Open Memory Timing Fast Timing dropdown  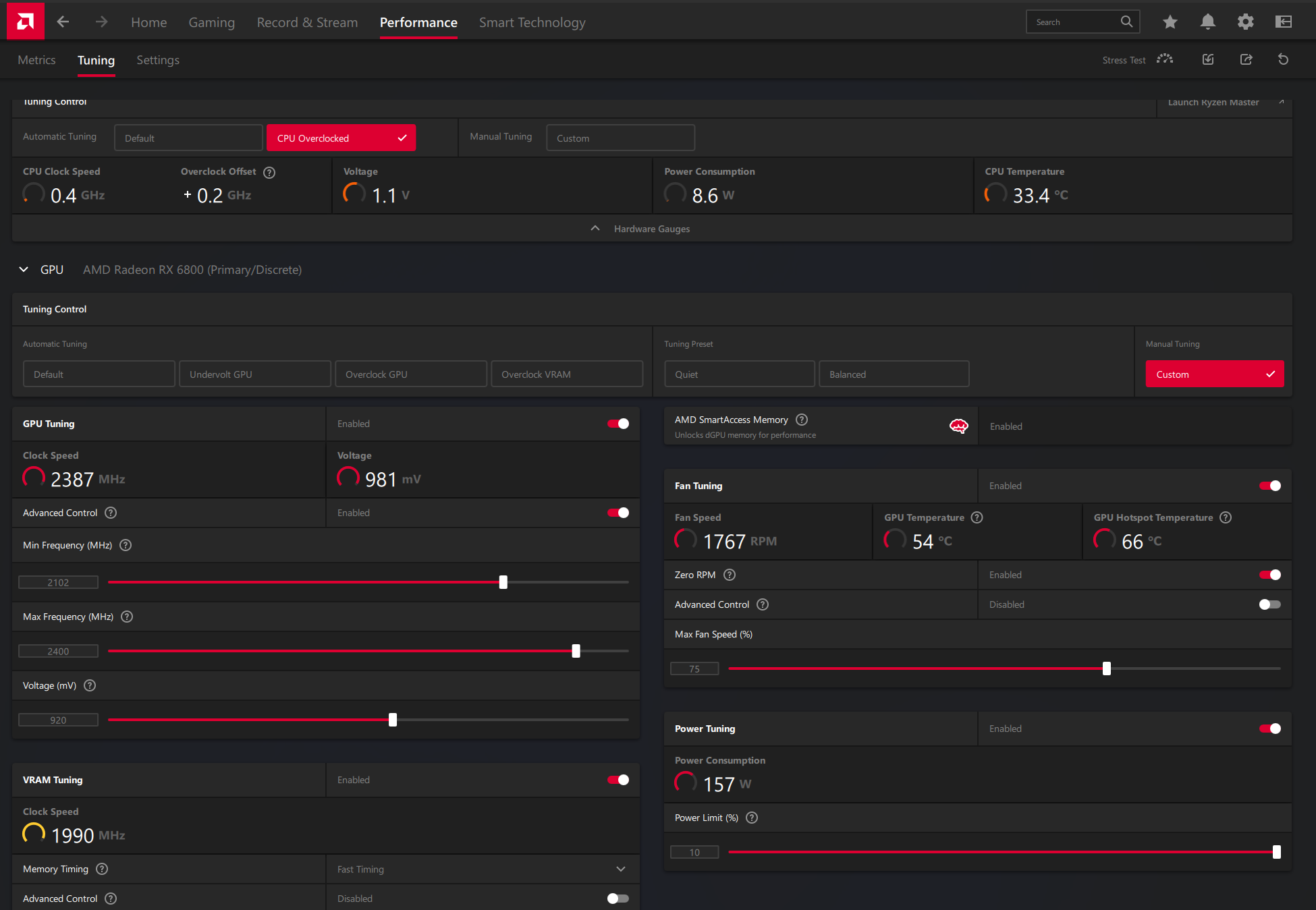click(483, 869)
